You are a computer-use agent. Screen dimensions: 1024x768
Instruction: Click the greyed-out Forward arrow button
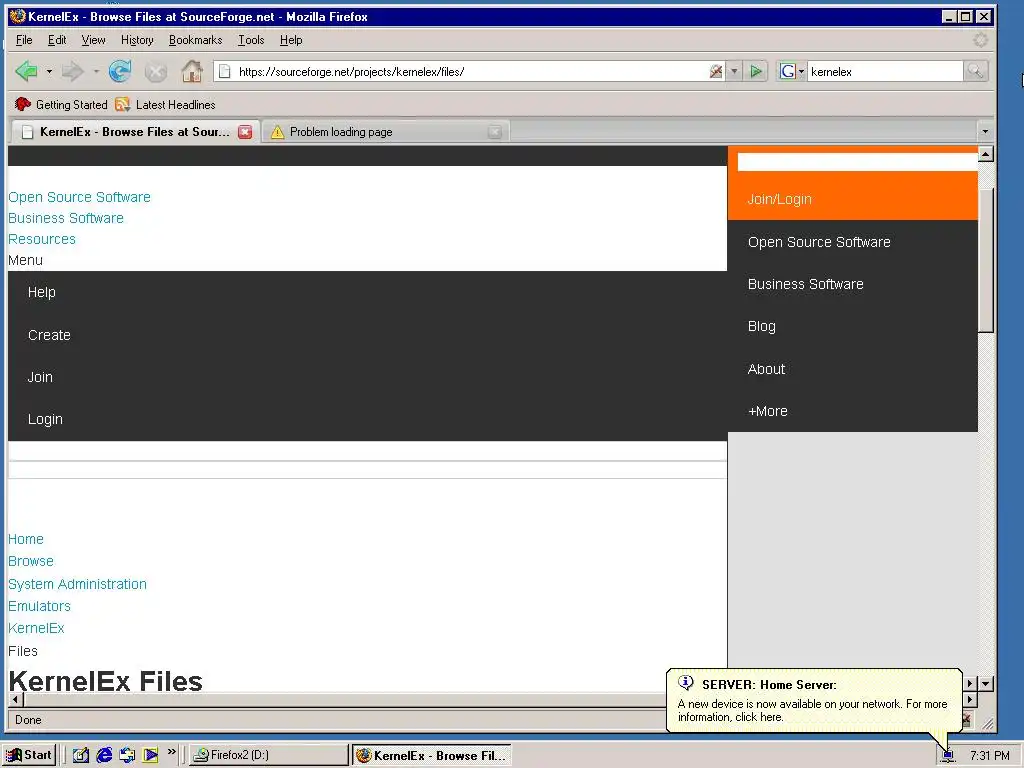[72, 71]
